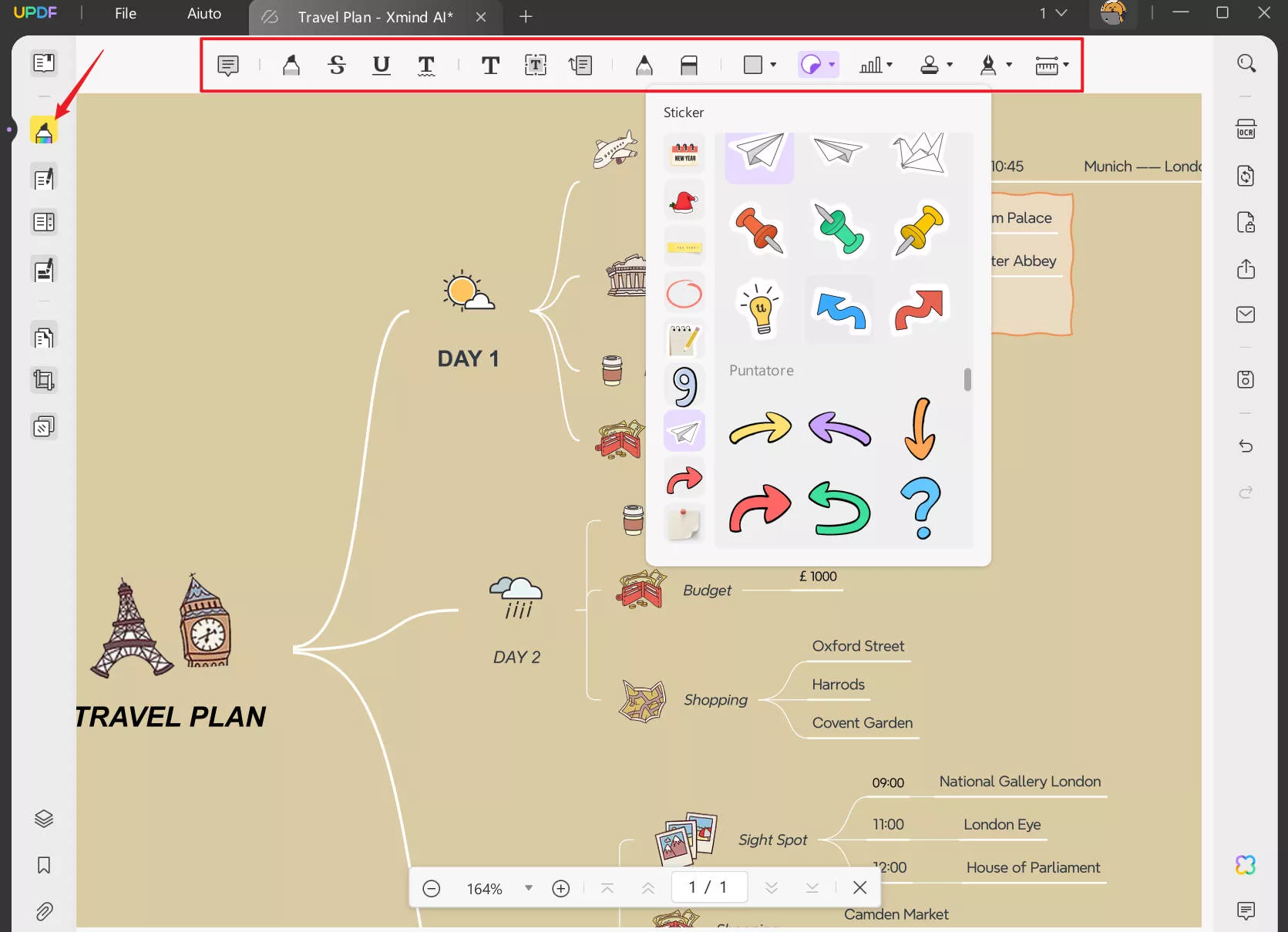Open the Convert PDF icon in right sidebar

pyautogui.click(x=1246, y=176)
